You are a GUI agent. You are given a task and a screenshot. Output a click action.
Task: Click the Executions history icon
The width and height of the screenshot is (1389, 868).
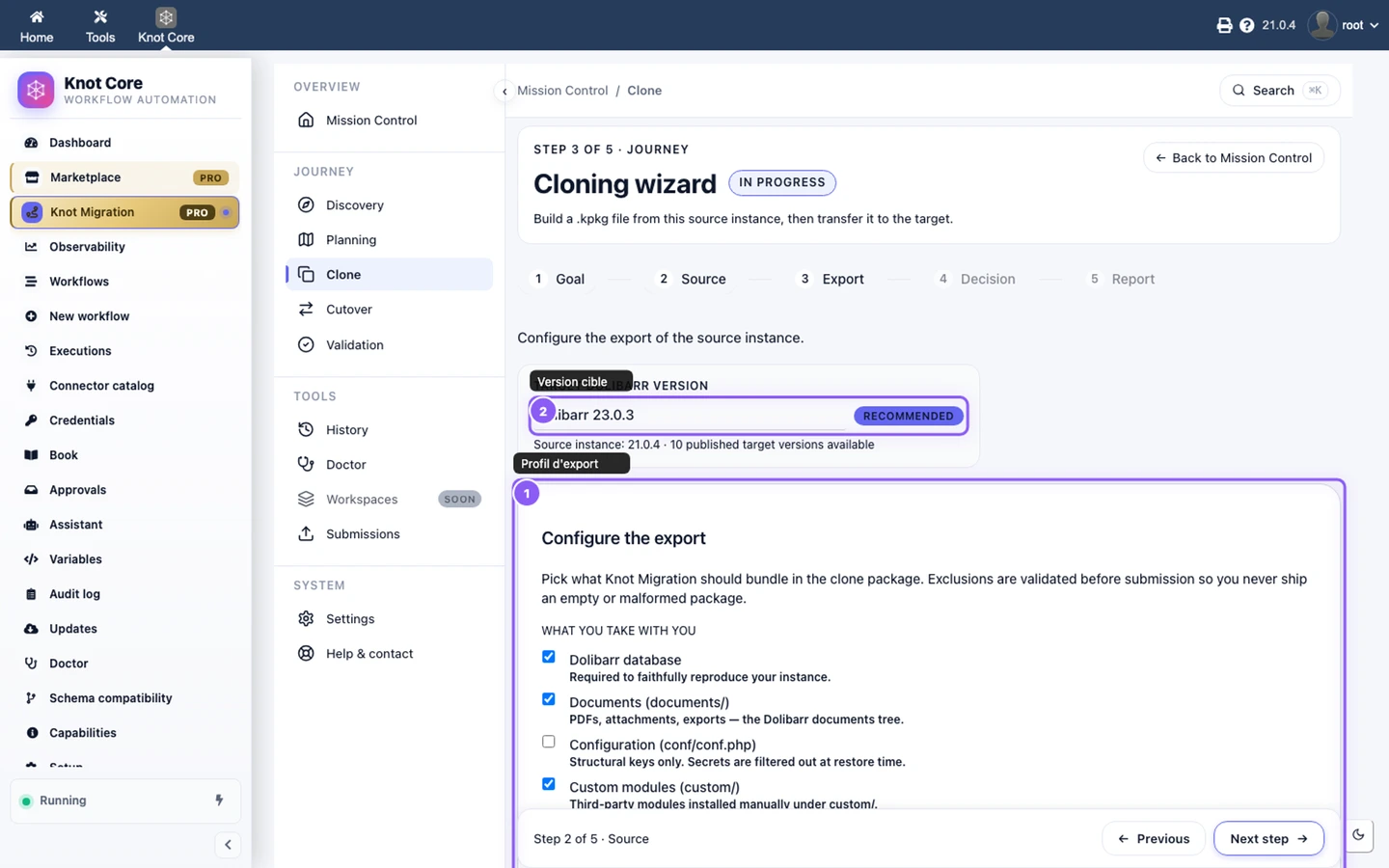31,351
